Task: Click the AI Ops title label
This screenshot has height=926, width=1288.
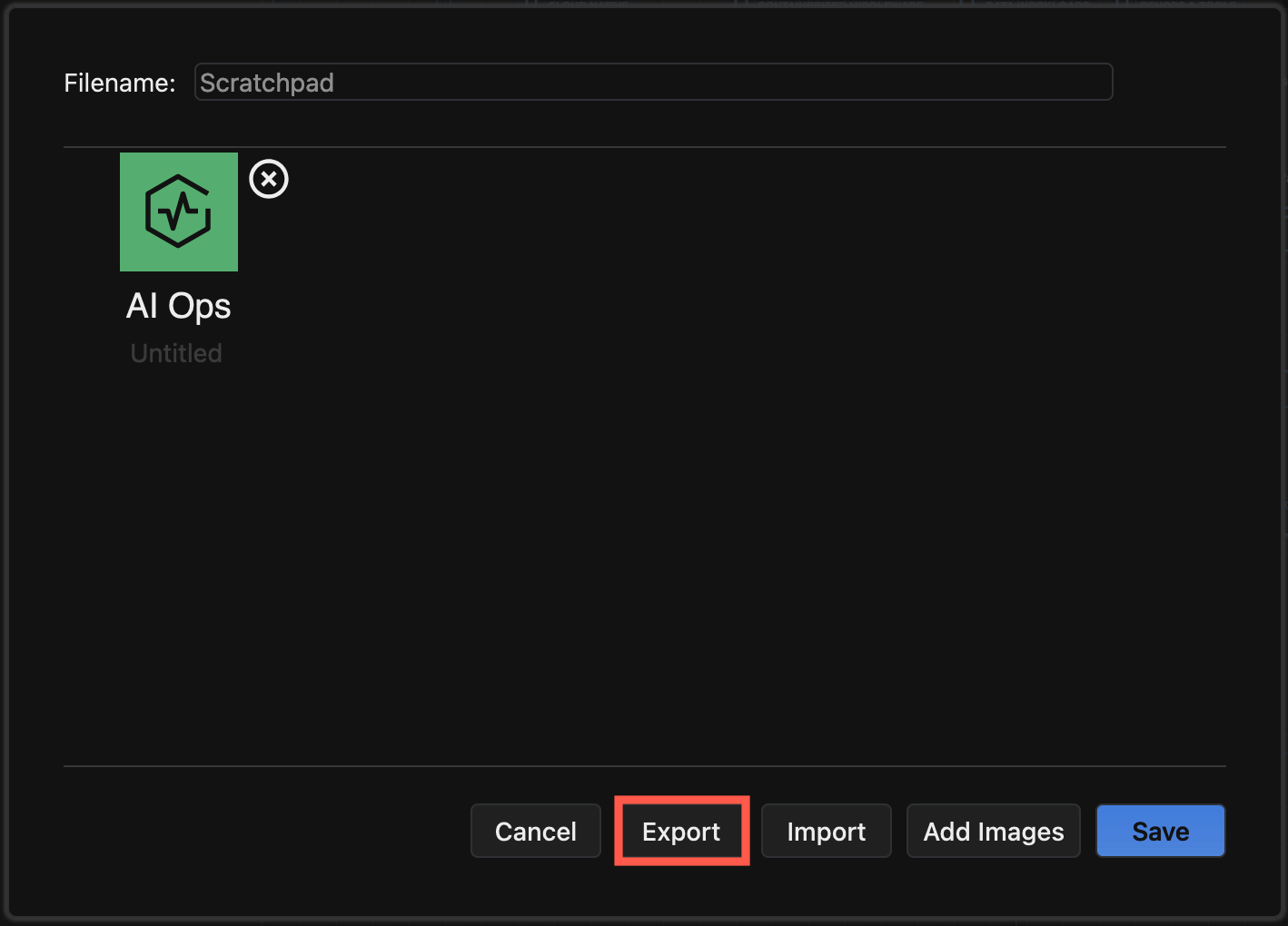Action: click(x=178, y=307)
